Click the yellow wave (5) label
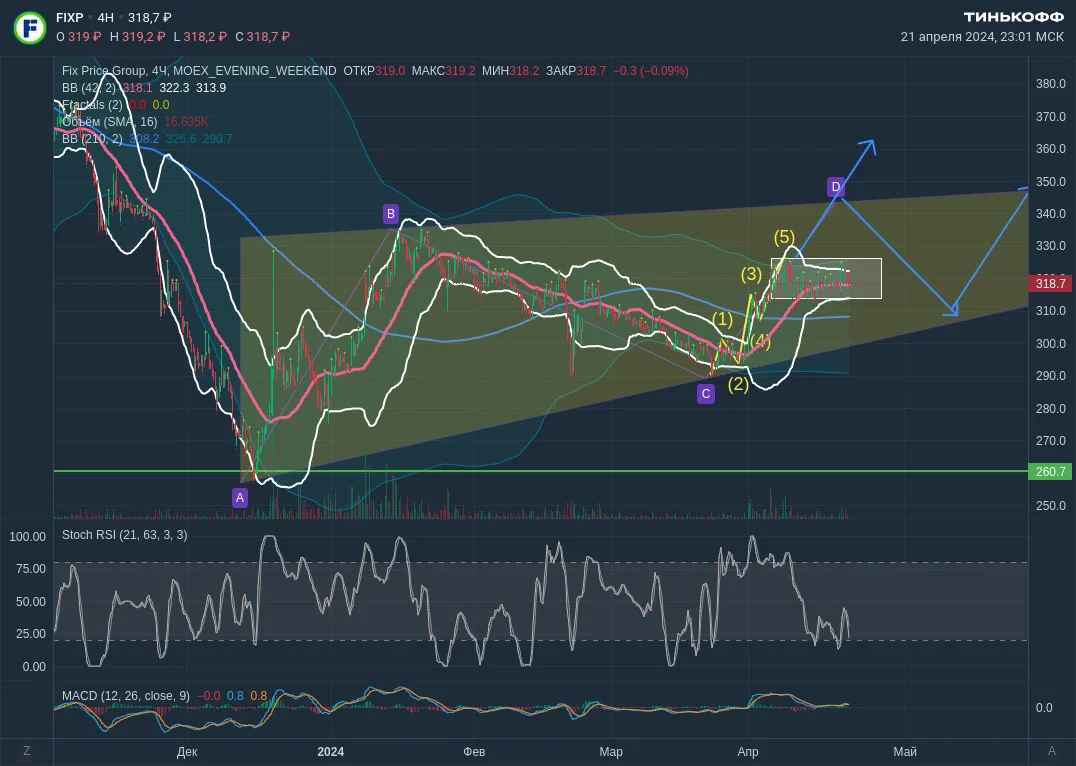The image size is (1076, 766). [x=784, y=237]
